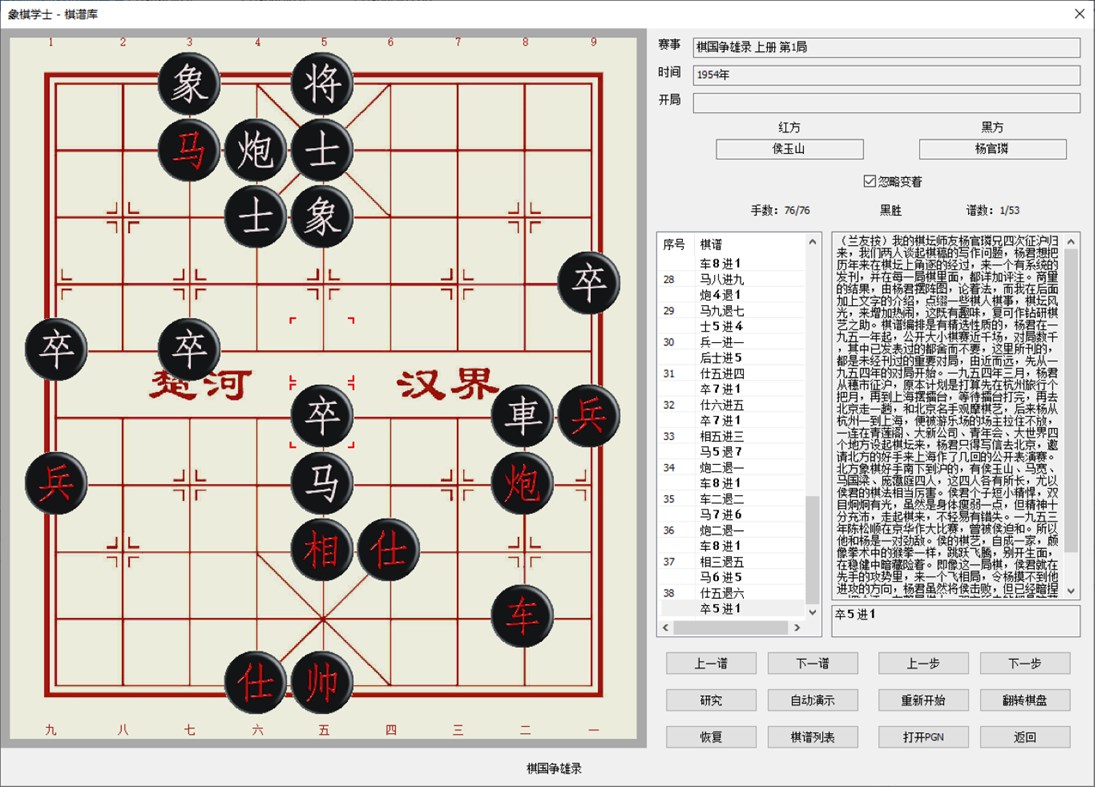The width and height of the screenshot is (1095, 787).
Task: Select the red advisor 仕 near the center
Action: pos(389,549)
